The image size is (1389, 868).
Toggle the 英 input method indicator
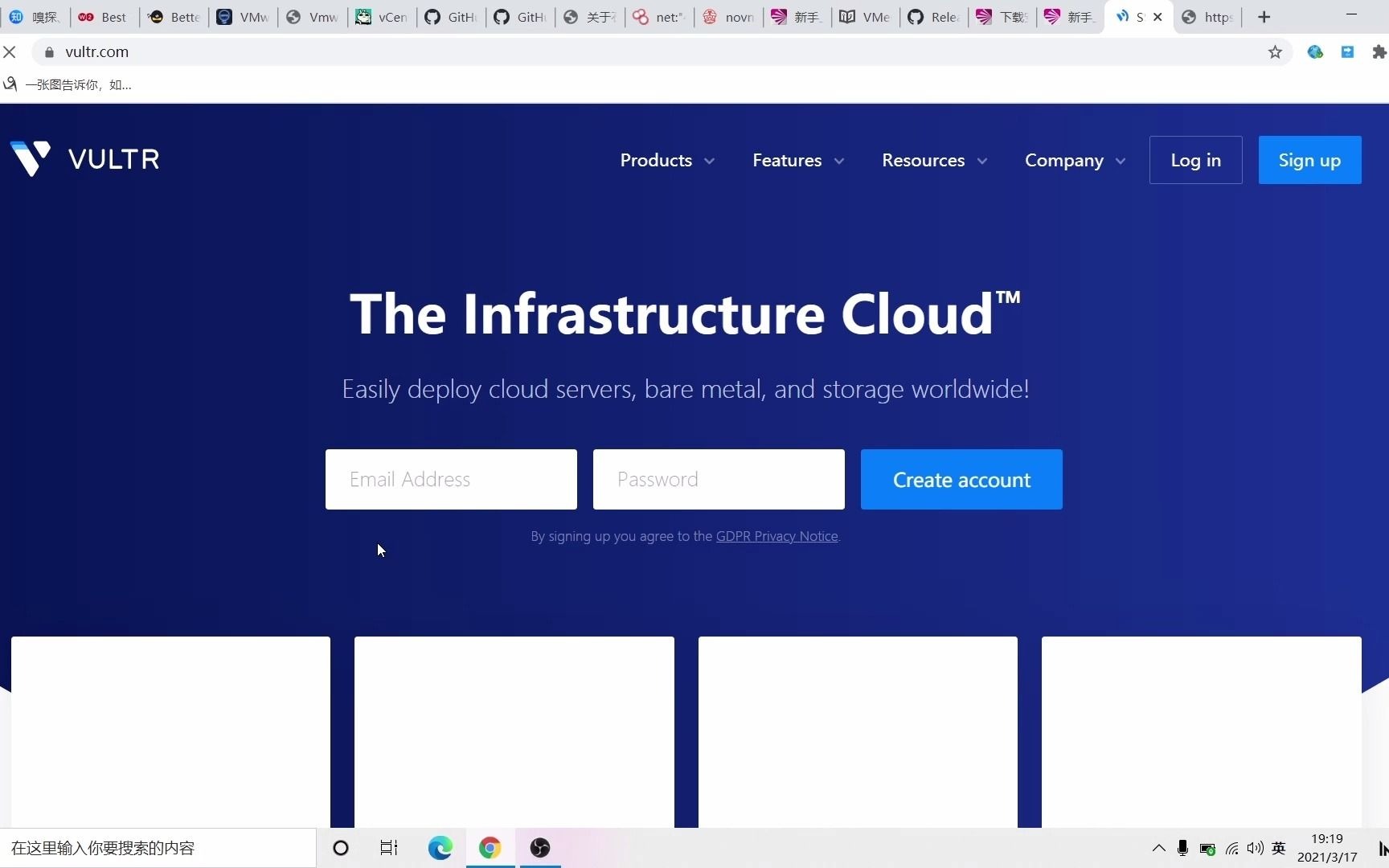click(x=1279, y=848)
